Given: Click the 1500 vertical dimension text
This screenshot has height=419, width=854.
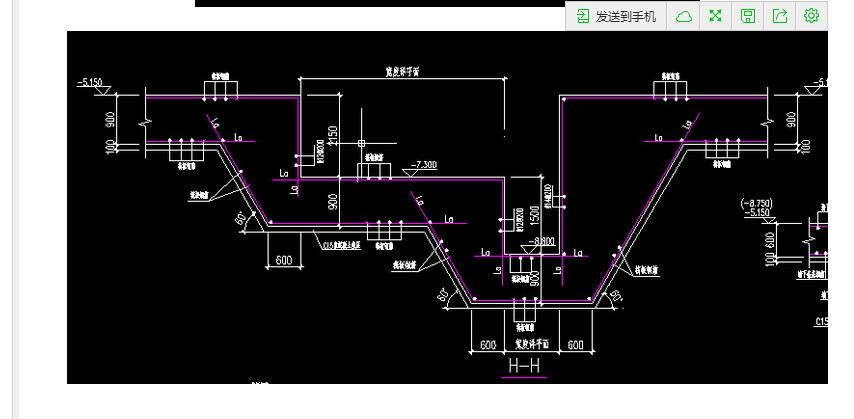Looking at the screenshot, I should 534,217.
